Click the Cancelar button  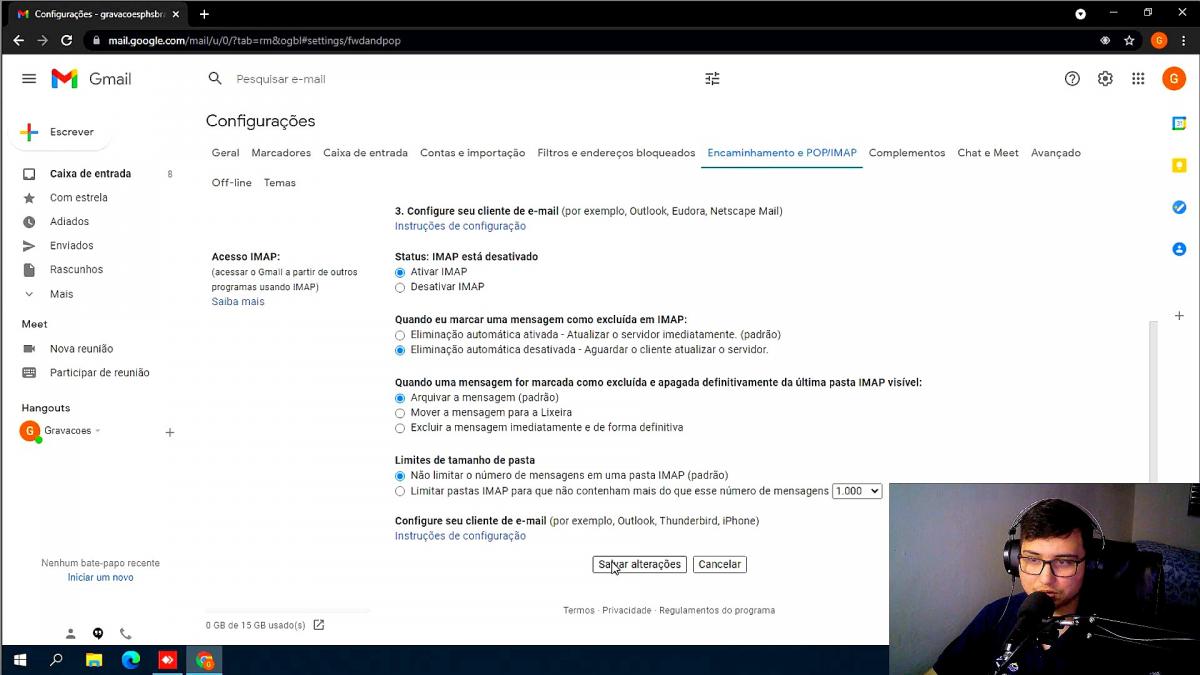point(720,564)
